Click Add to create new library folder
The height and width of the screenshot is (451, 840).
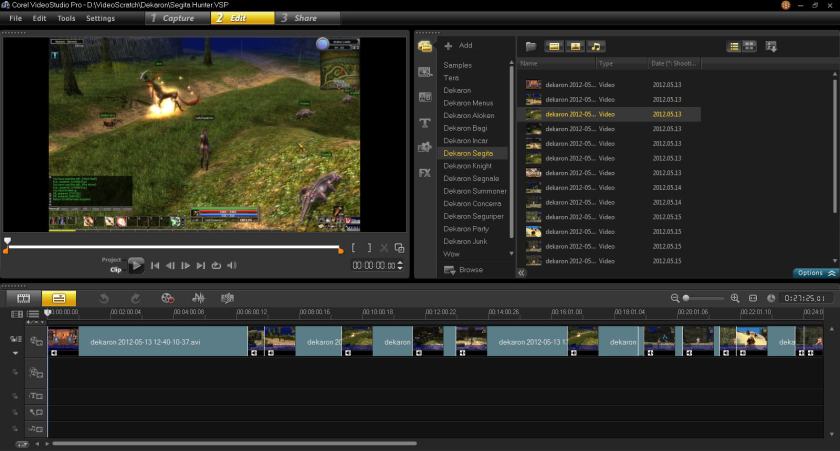tap(459, 46)
